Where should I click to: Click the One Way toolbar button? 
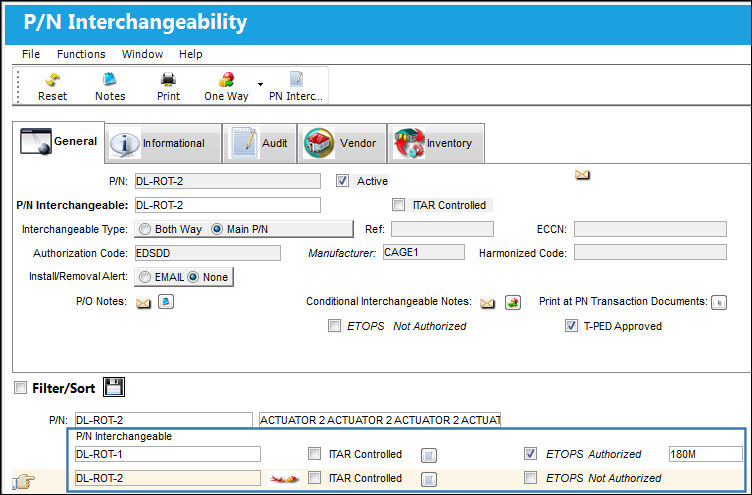226,86
